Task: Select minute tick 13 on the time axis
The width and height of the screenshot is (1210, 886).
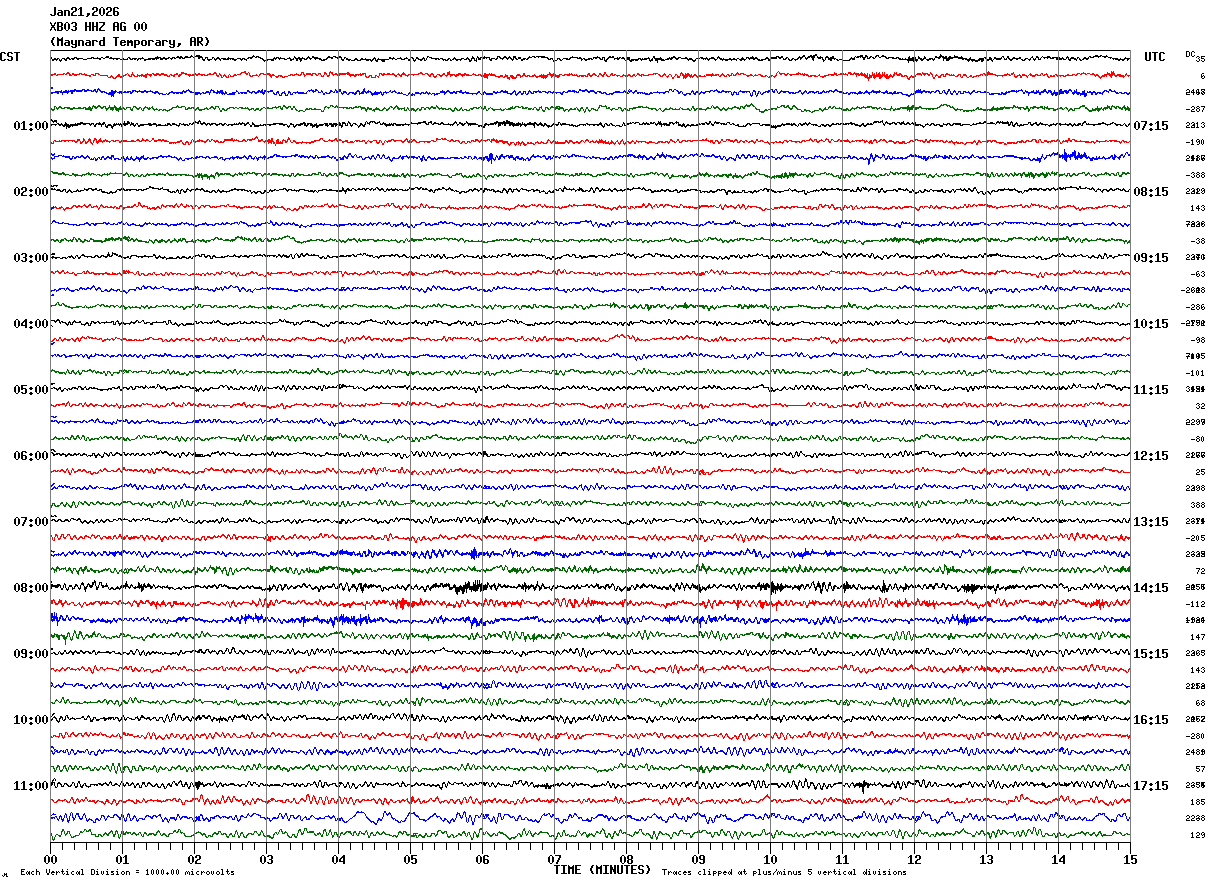Action: [986, 859]
